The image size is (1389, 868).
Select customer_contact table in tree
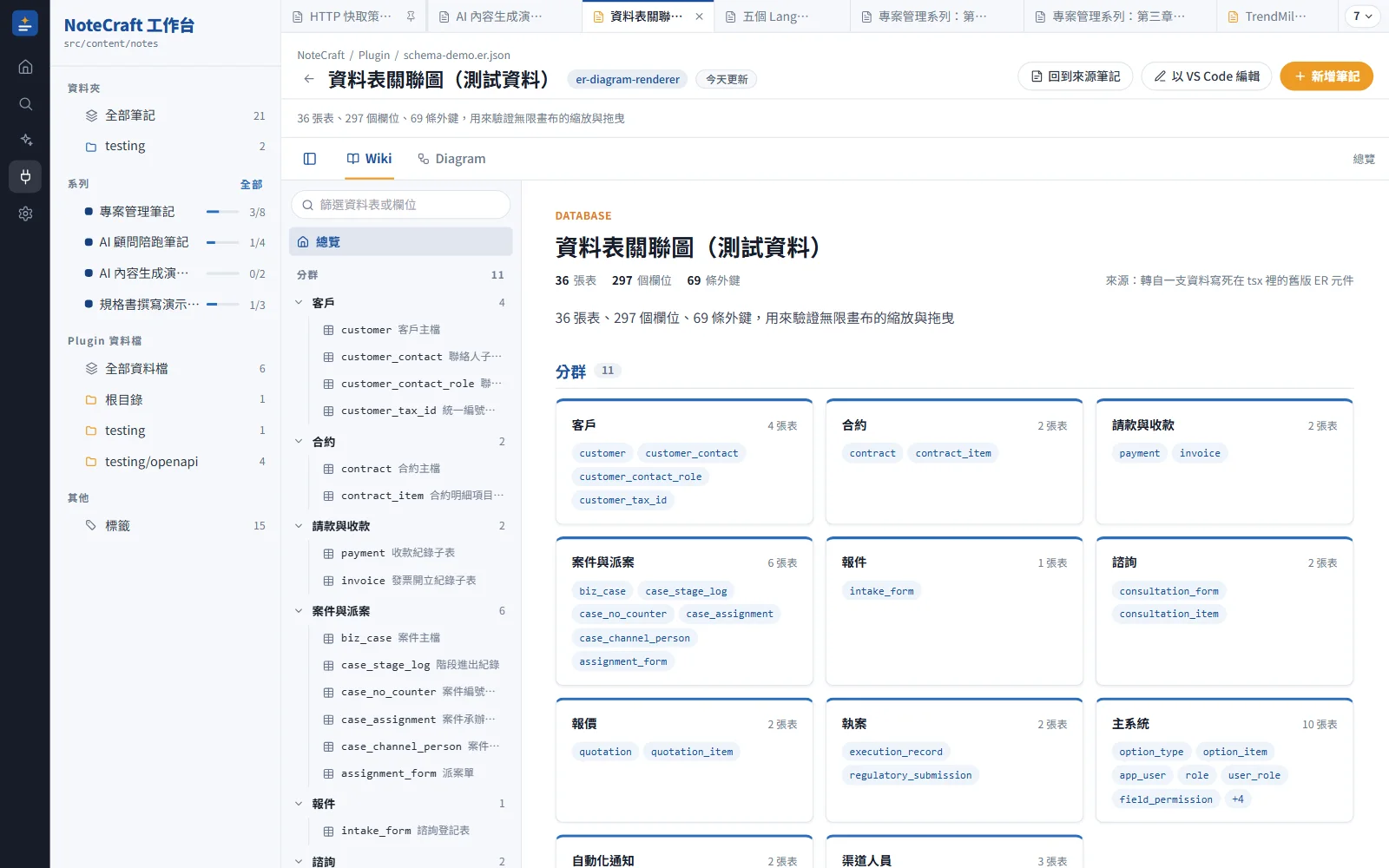[410, 357]
